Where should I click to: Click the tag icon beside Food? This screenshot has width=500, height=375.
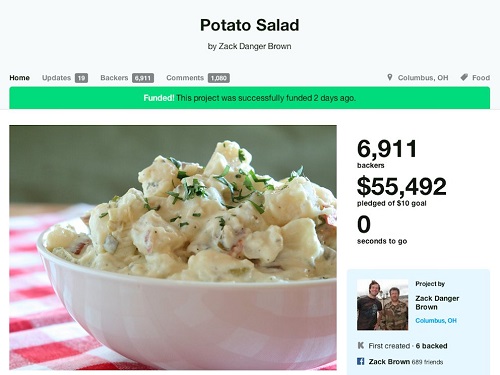464,77
